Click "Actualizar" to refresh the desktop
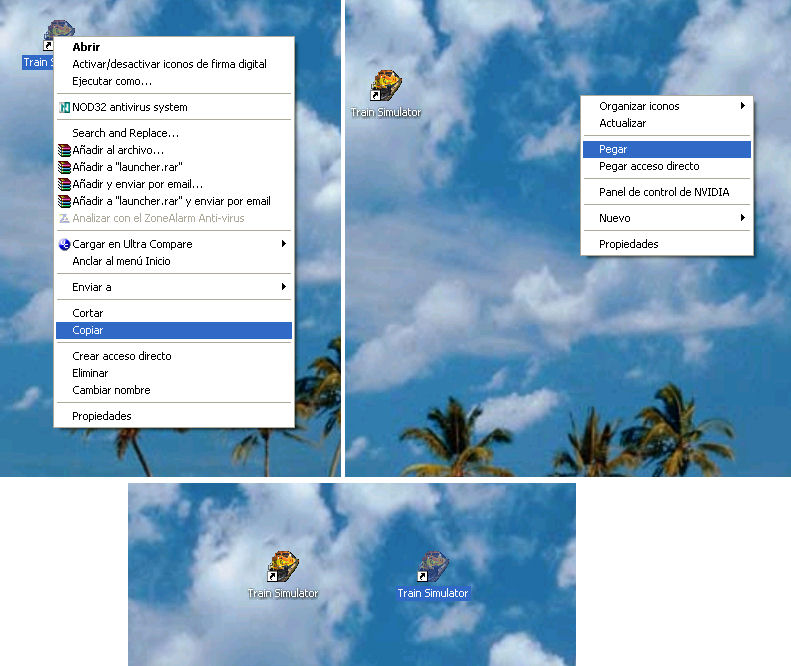This screenshot has width=791, height=666. point(622,123)
